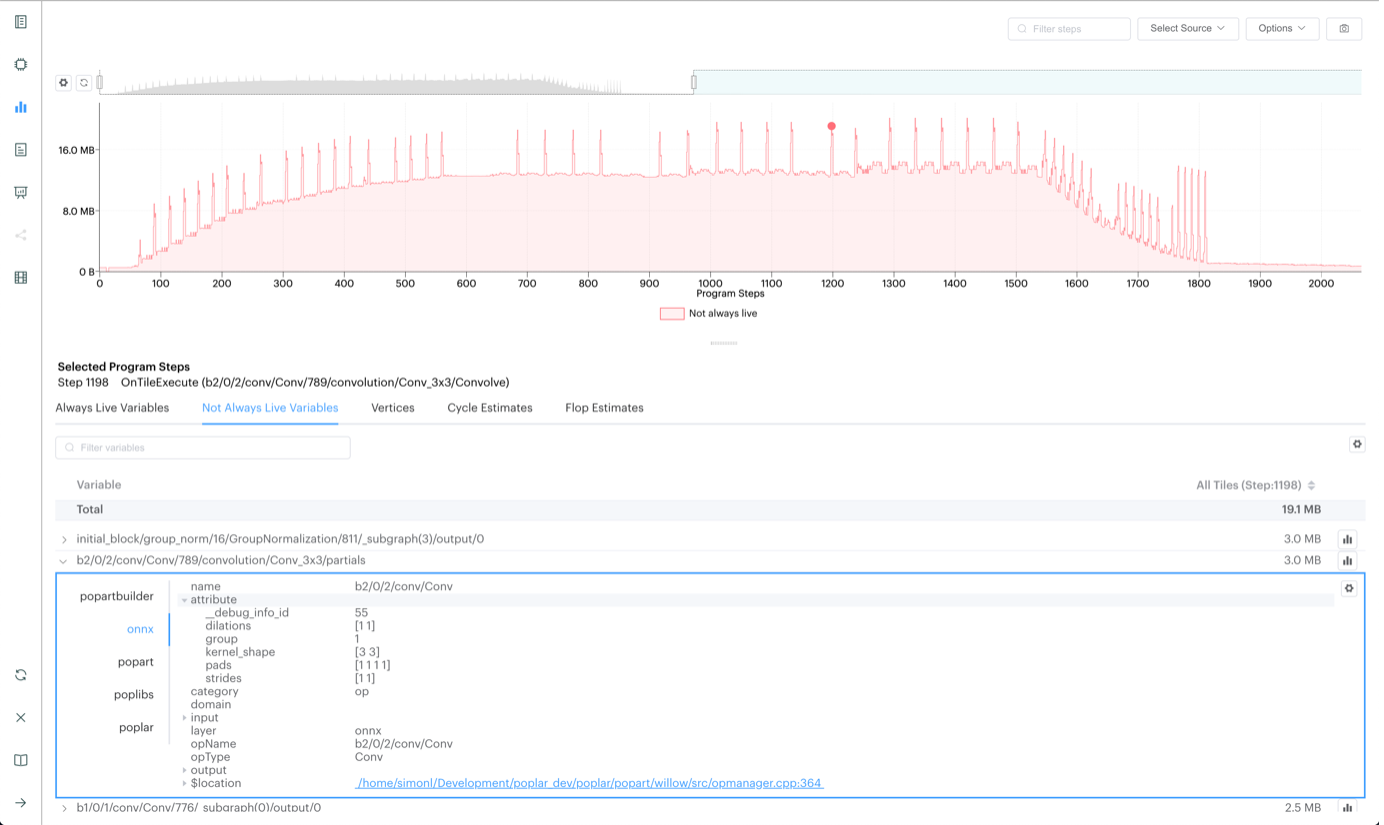The image size is (1384, 825).
Task: Open the Program Tree report
Action: (20, 148)
